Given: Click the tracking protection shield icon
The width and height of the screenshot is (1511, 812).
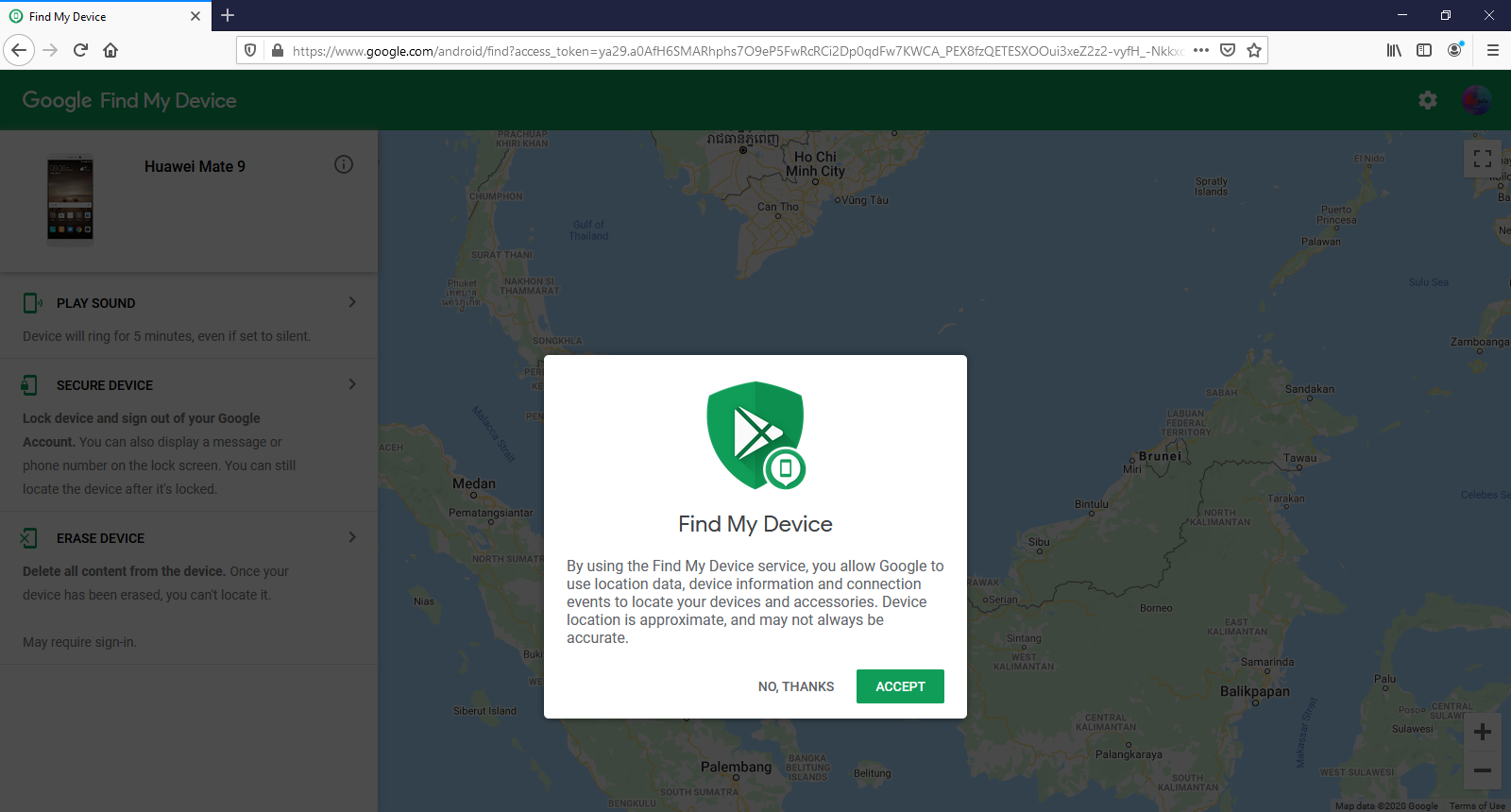Looking at the screenshot, I should click(250, 50).
